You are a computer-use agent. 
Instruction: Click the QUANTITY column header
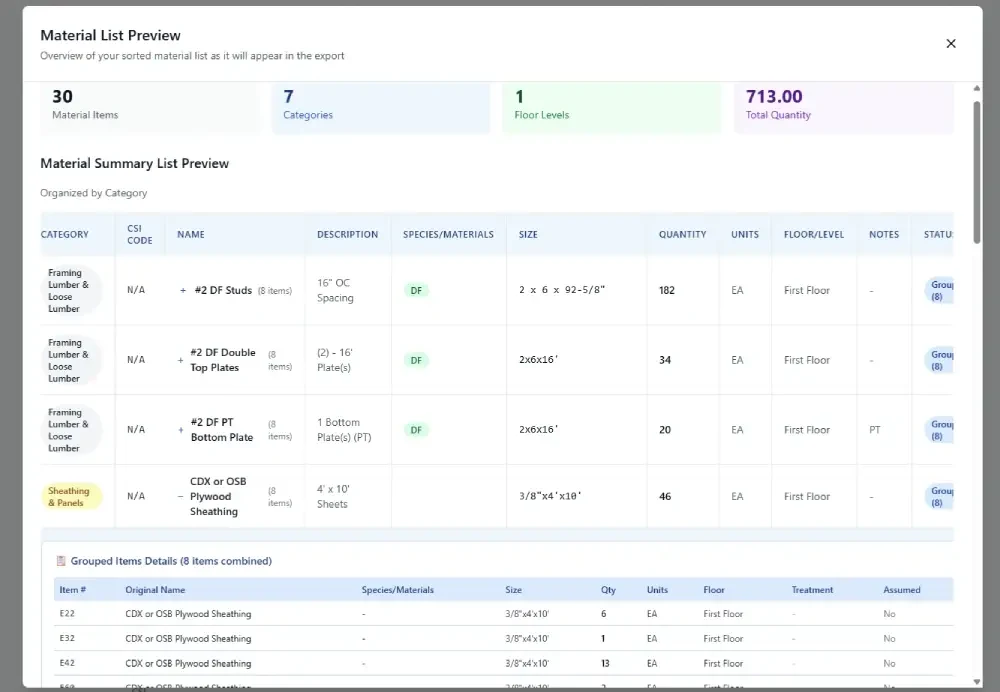click(682, 235)
